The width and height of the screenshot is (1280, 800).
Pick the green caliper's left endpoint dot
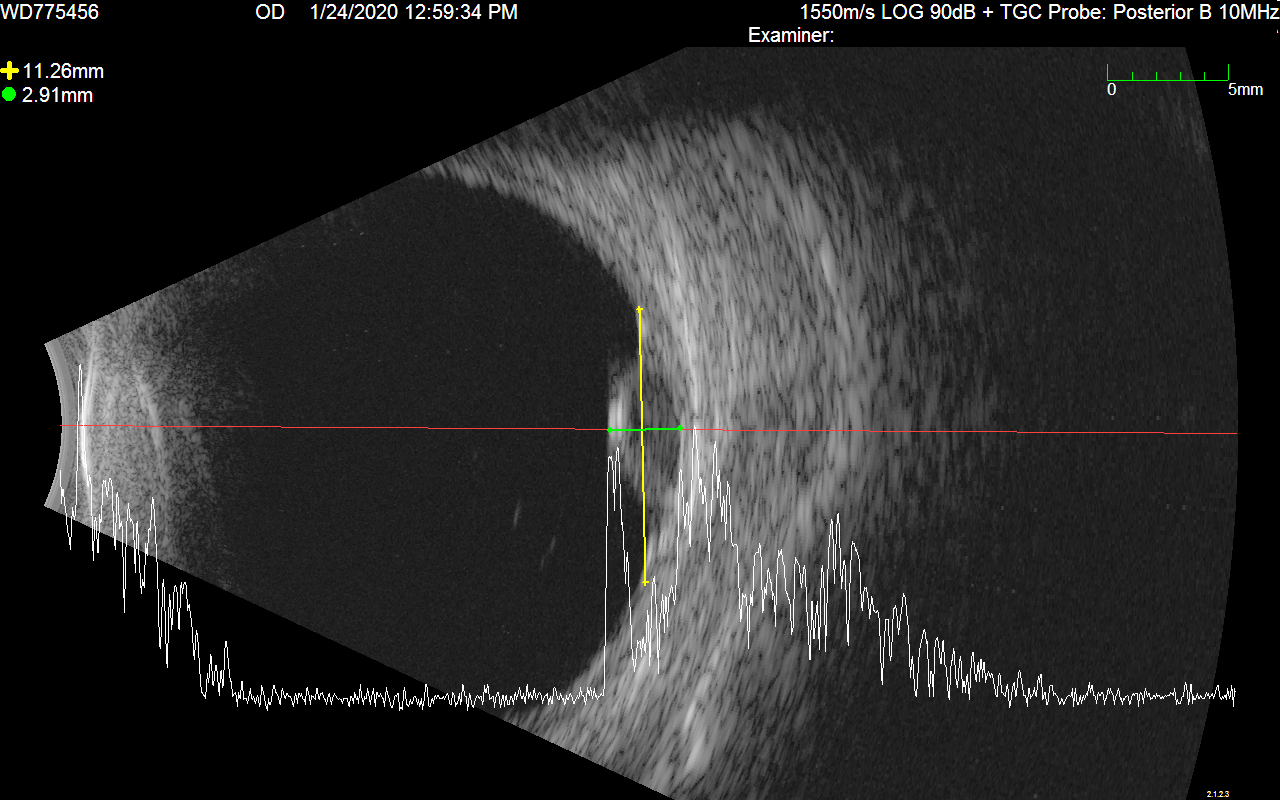click(611, 430)
